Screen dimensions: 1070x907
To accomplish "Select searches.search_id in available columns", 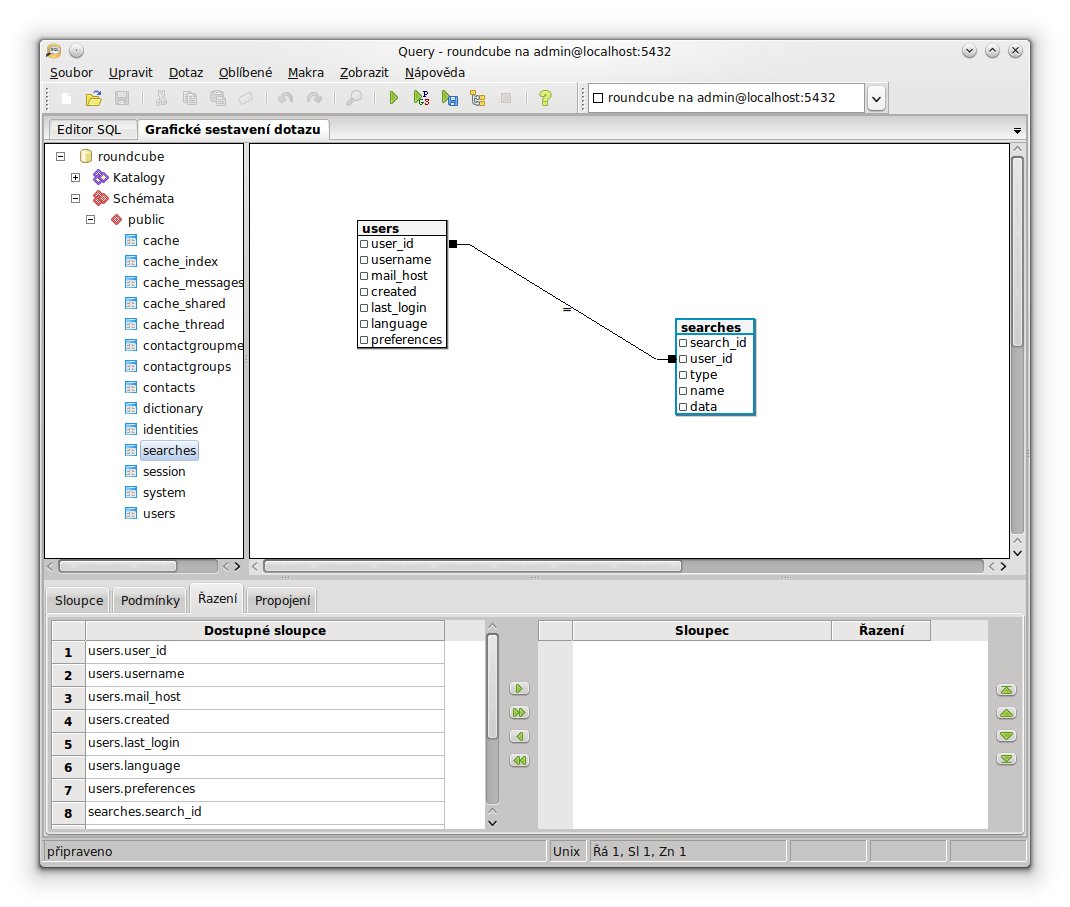I will click(x=265, y=812).
